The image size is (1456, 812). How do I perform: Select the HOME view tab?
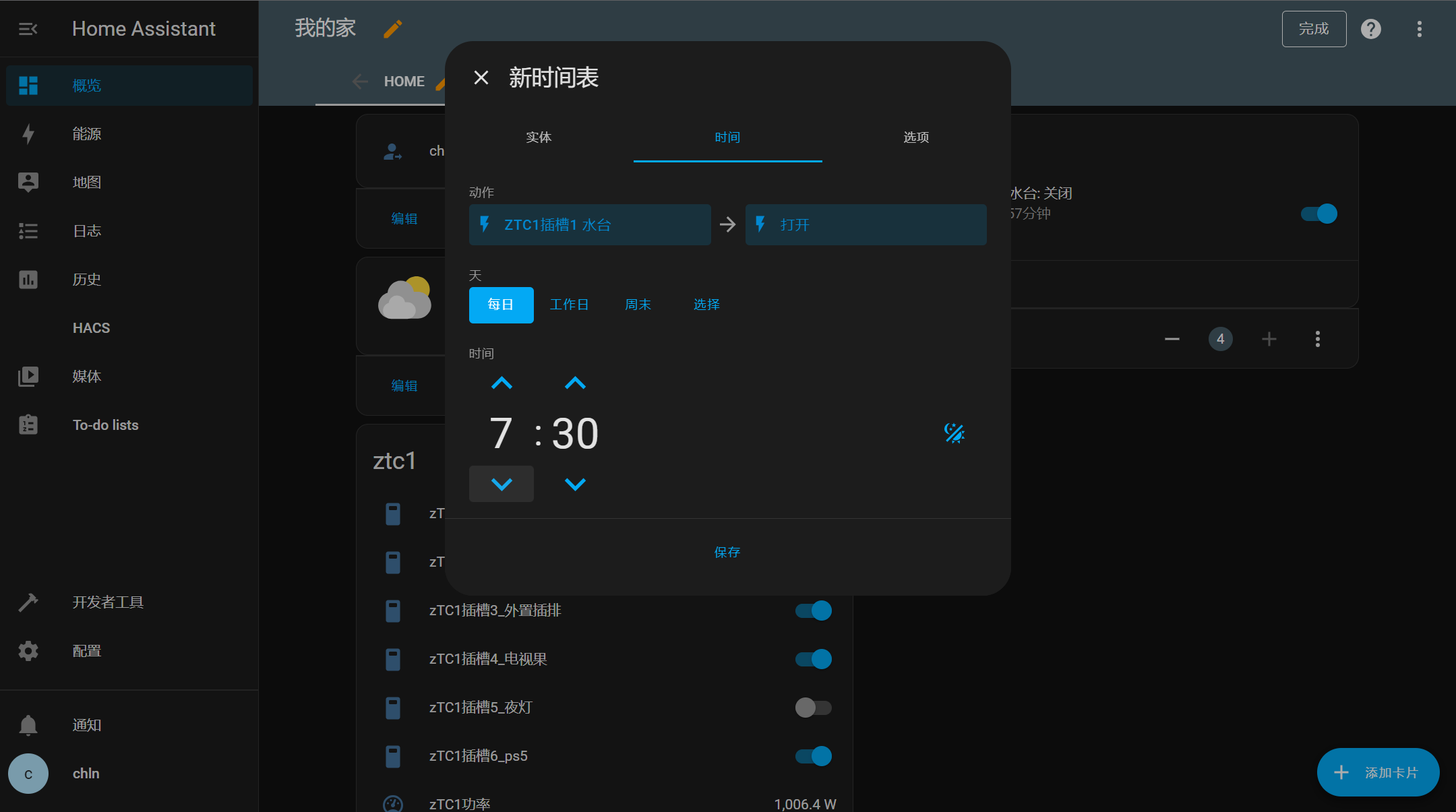[x=404, y=82]
